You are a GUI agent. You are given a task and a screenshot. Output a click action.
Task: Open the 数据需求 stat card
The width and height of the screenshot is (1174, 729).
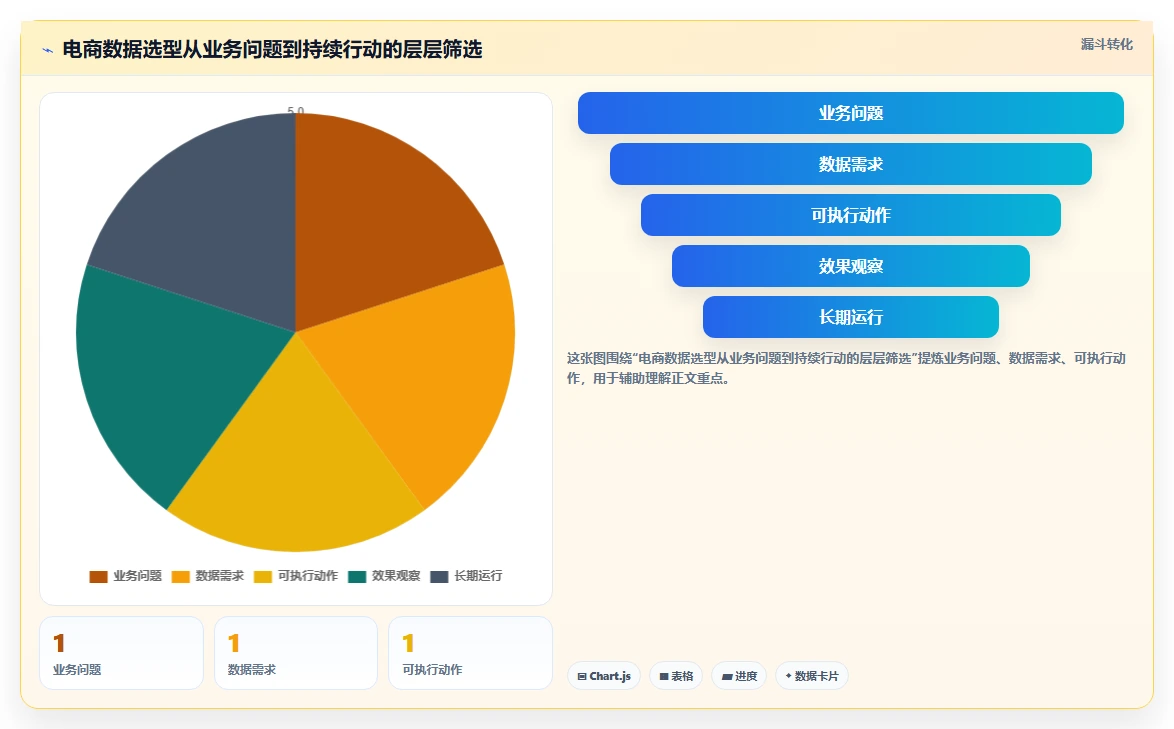[x=296, y=653]
